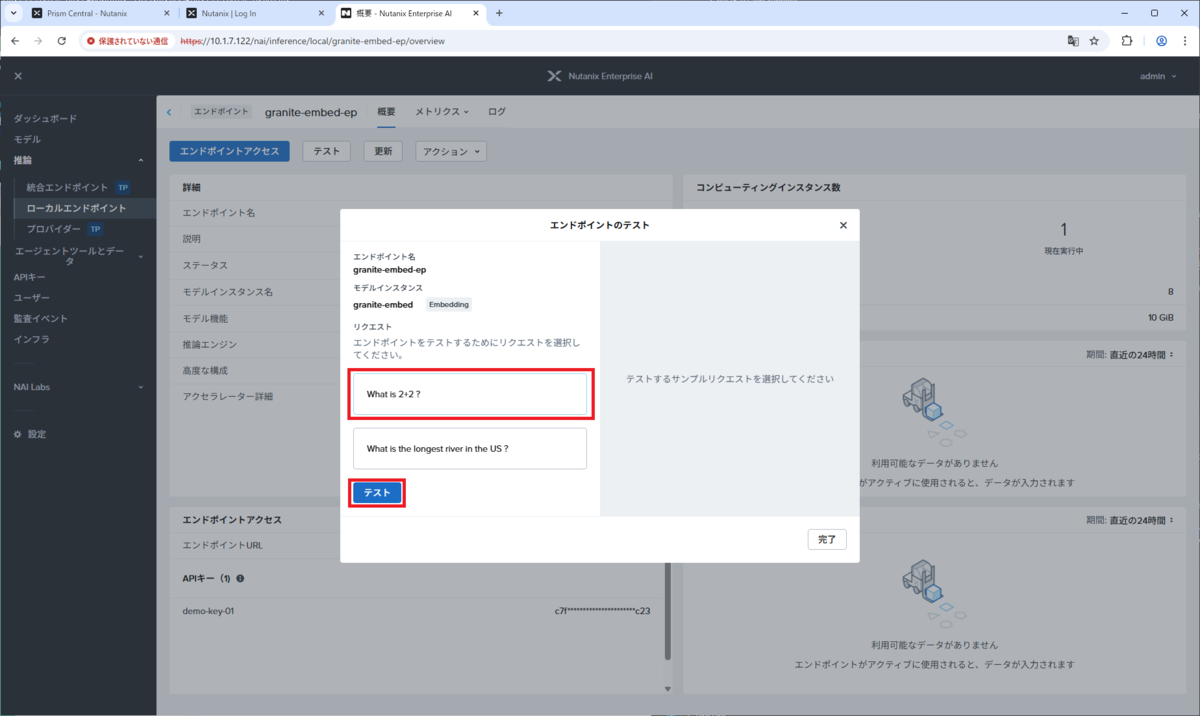Open the browser extensions icon
This screenshot has height=716, width=1200.
pos(1127,41)
